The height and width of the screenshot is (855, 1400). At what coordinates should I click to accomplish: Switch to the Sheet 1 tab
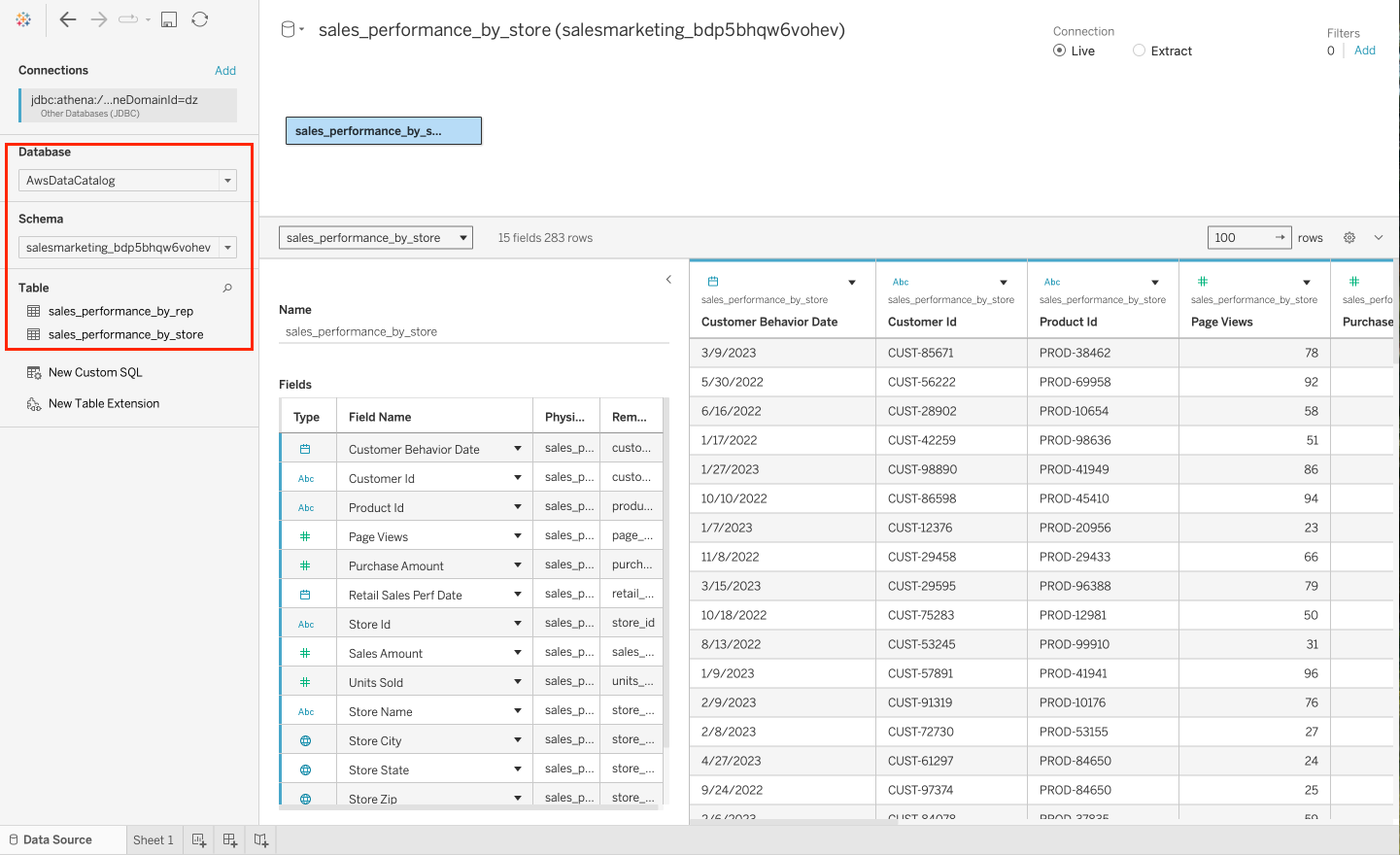(x=153, y=839)
